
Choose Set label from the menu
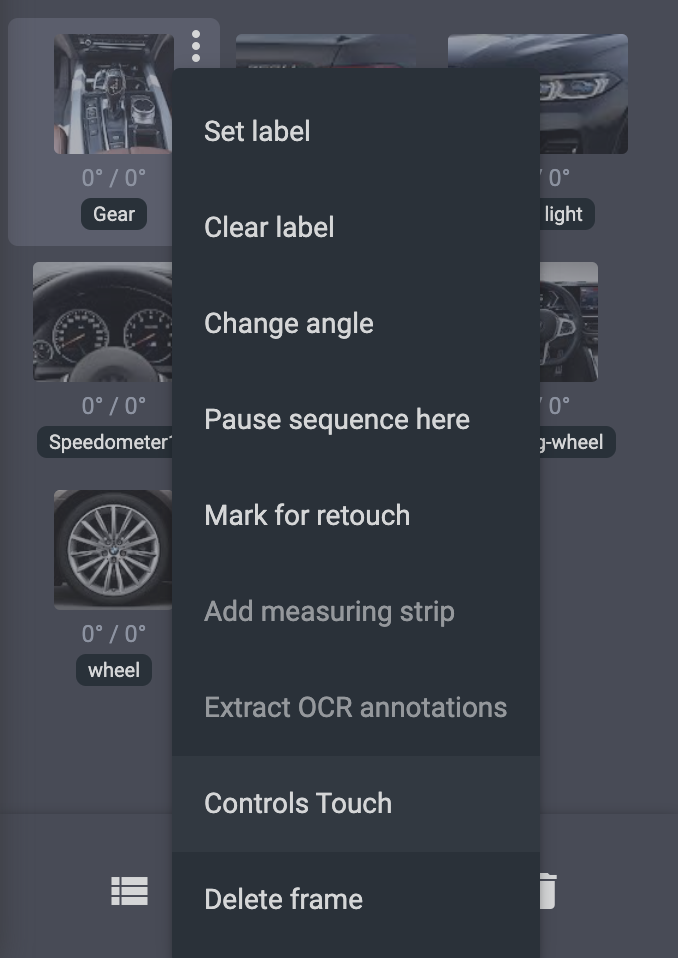[257, 131]
